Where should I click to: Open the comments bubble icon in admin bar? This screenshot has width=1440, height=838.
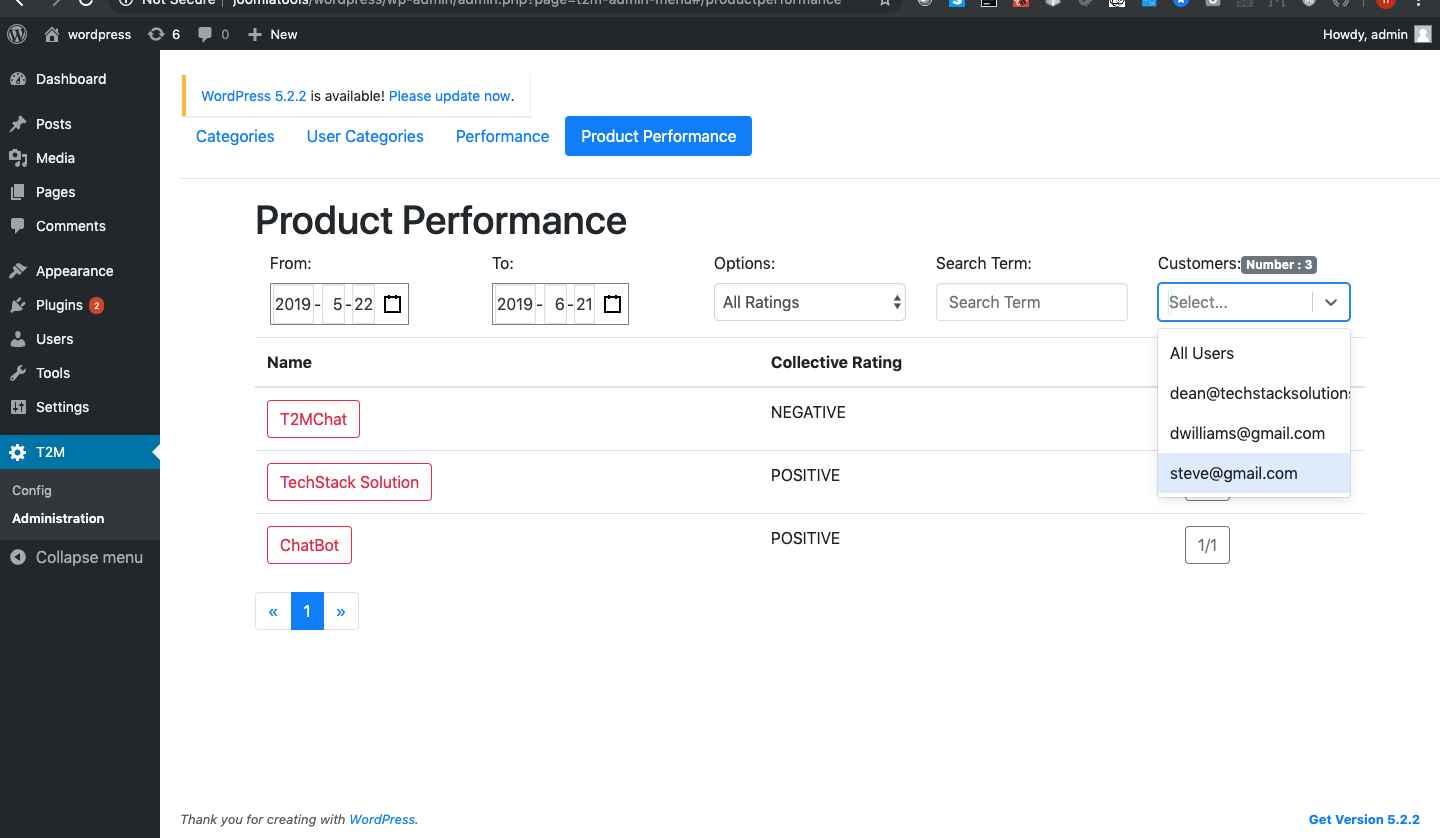[205, 34]
